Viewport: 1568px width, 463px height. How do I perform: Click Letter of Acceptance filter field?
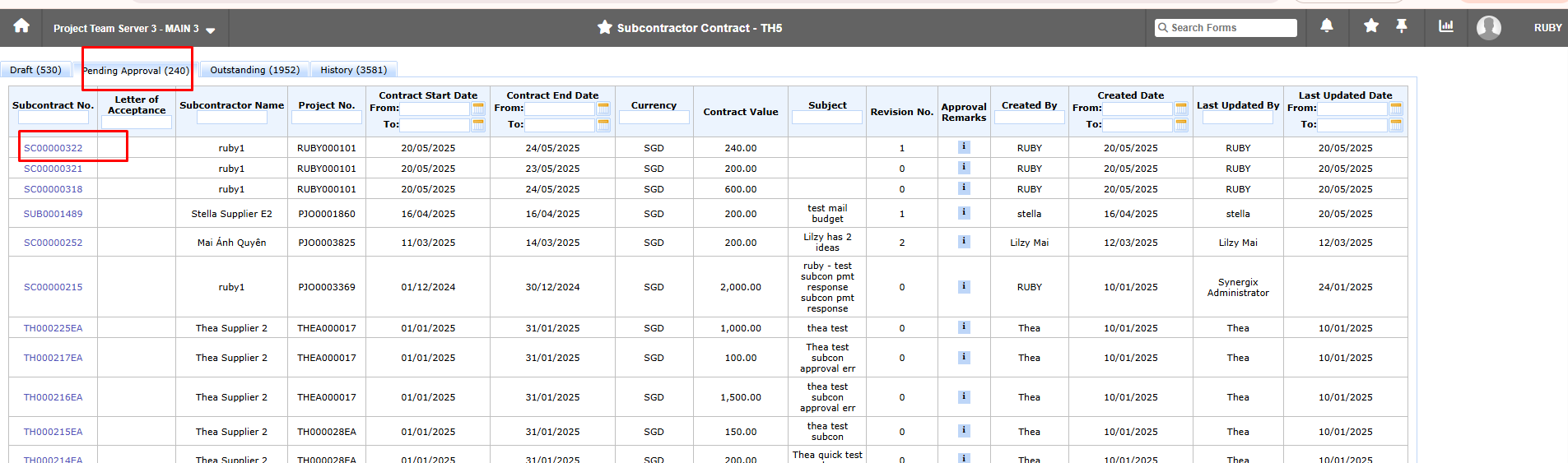coord(137,123)
